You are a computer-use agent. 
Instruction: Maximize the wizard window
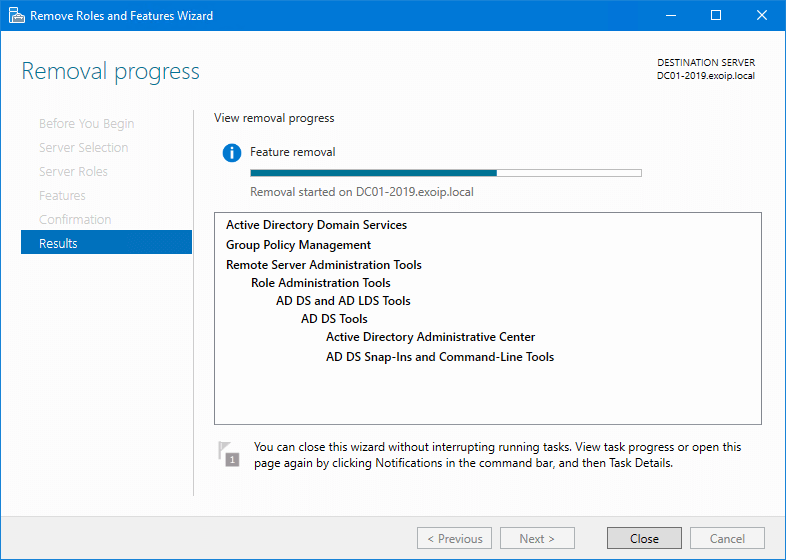[716, 15]
